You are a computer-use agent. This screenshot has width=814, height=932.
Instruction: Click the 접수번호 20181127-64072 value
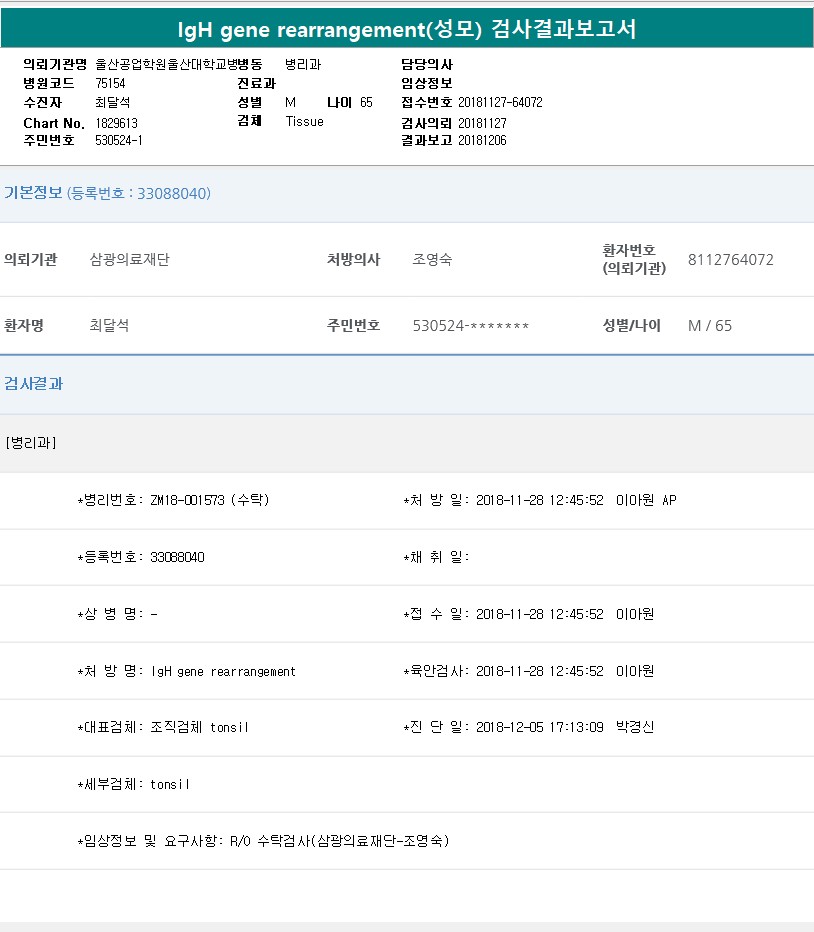coord(500,103)
